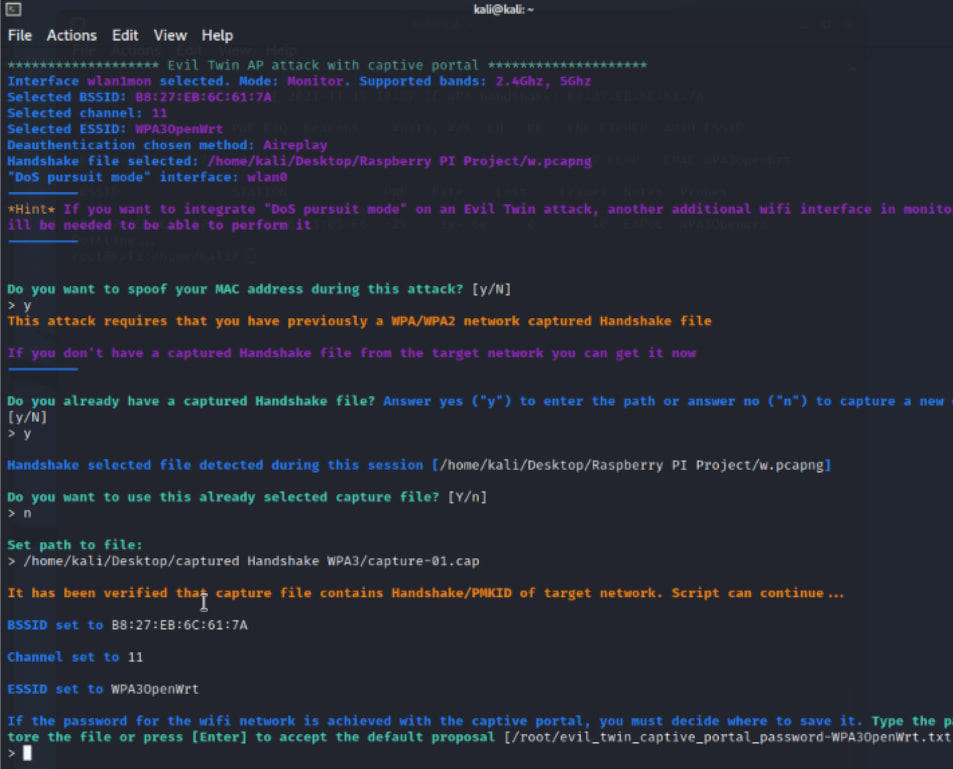953x769 pixels.
Task: Click 'Deauthentication chosen method: Aireplay' line
Action: point(167,145)
